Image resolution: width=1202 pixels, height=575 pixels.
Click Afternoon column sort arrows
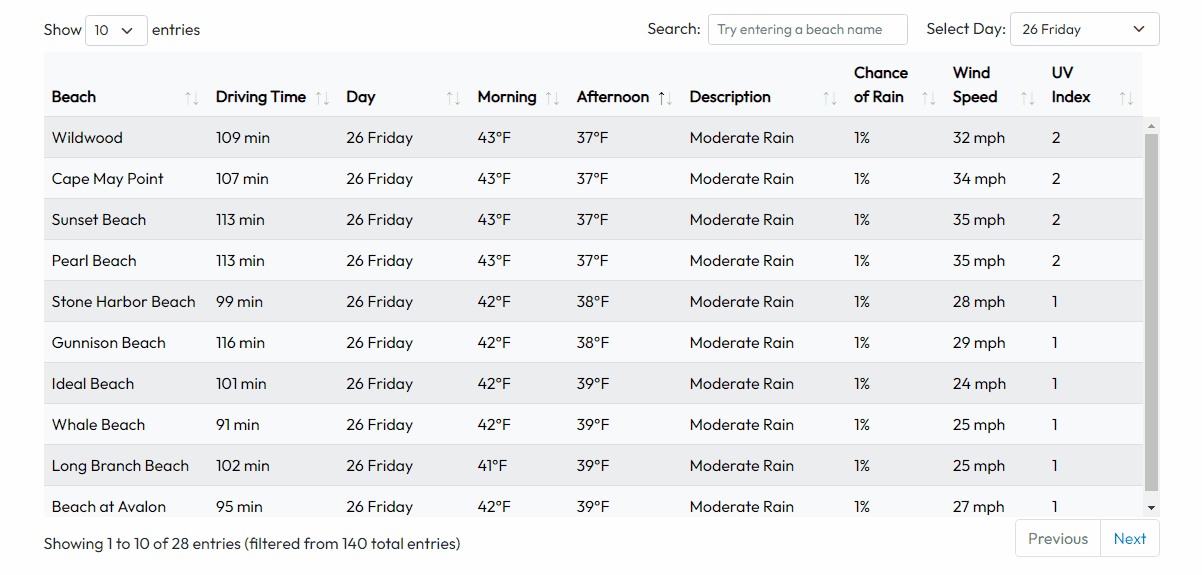point(665,98)
